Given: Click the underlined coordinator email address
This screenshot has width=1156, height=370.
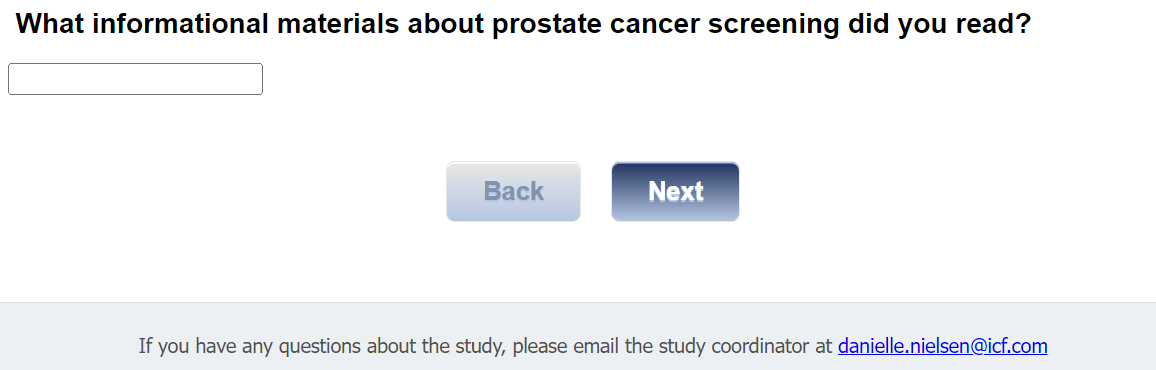Looking at the screenshot, I should pos(942,346).
